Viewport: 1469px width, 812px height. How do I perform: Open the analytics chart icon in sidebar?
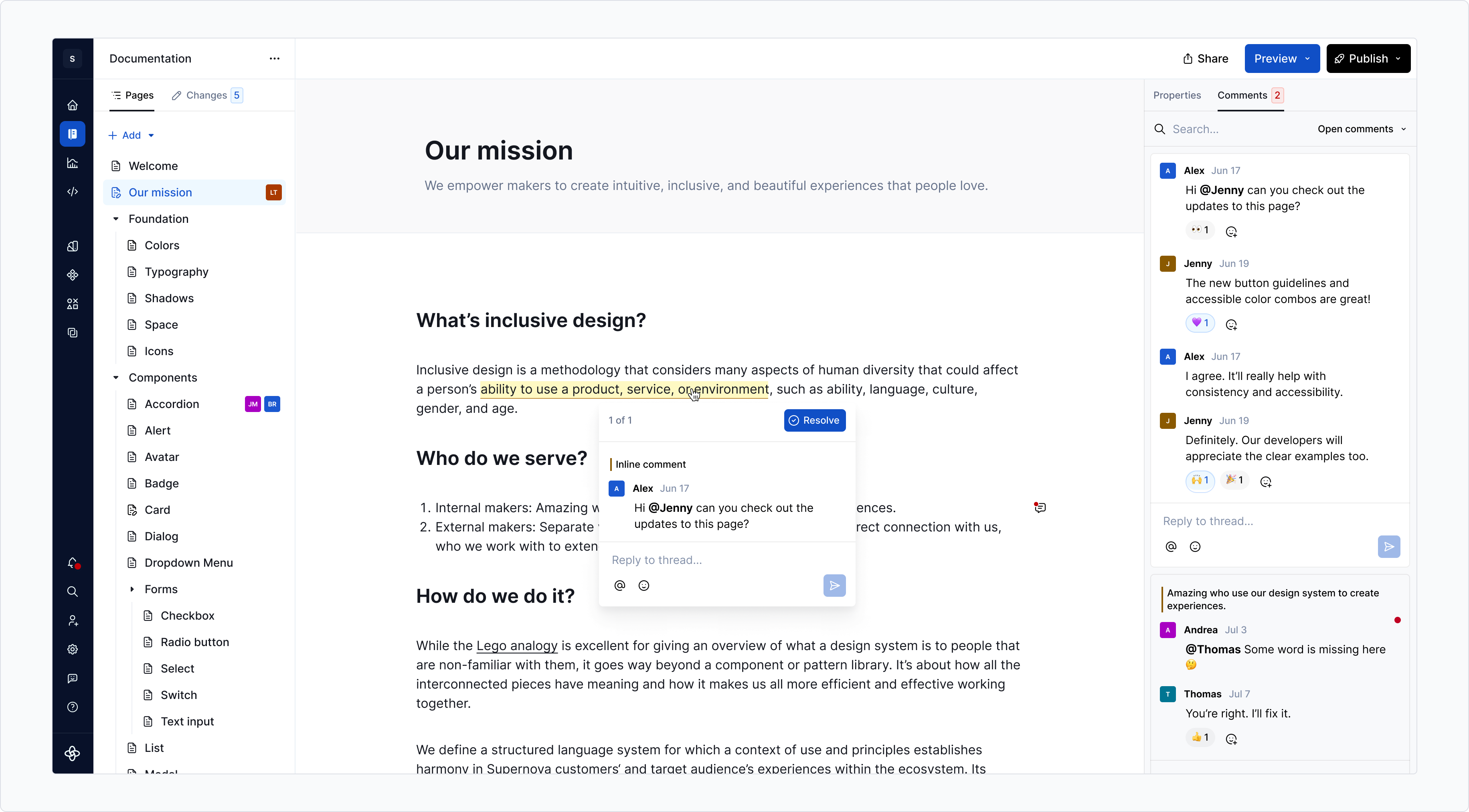click(x=73, y=163)
